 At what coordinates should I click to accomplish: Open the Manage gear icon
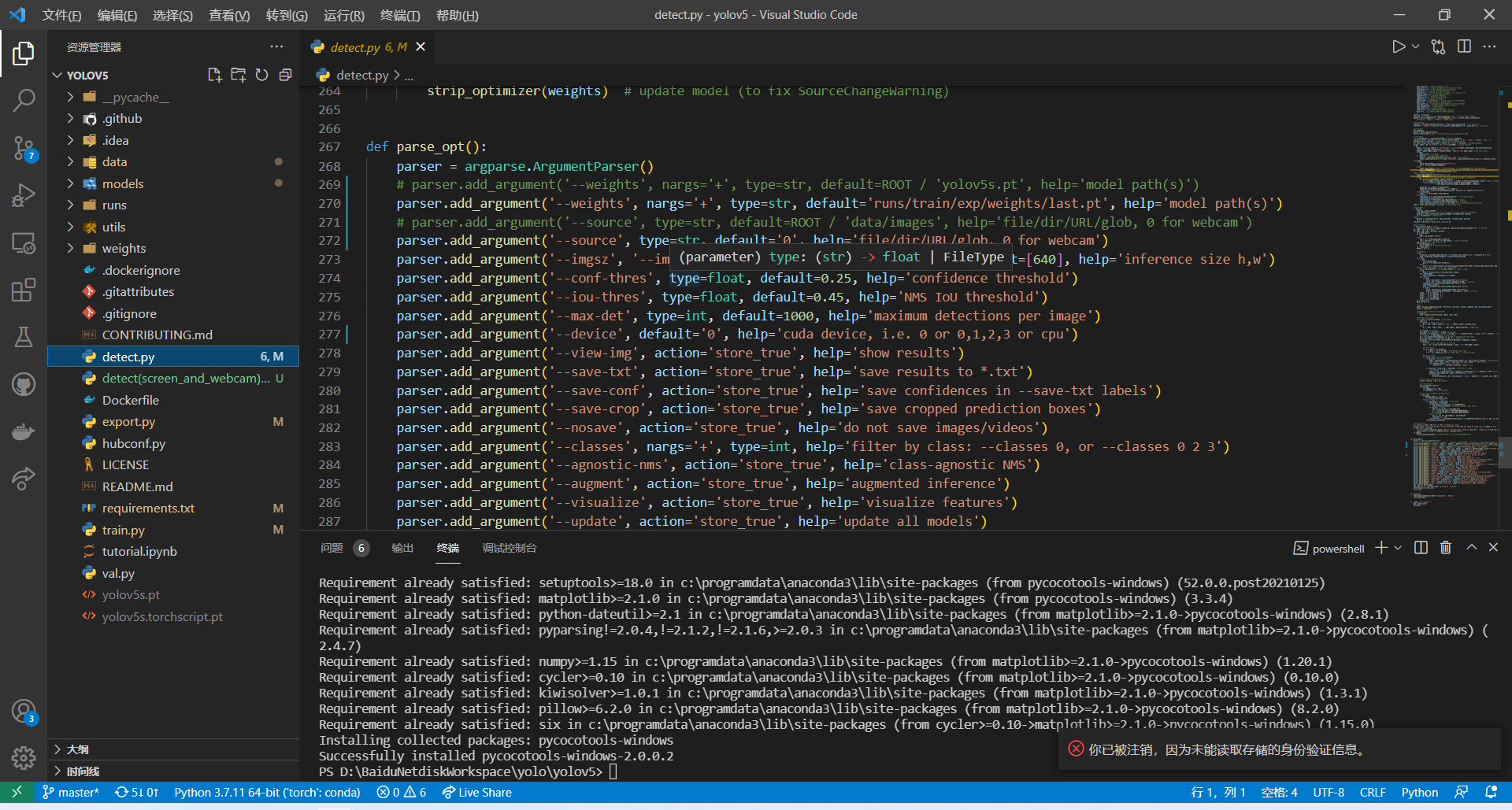click(x=24, y=758)
